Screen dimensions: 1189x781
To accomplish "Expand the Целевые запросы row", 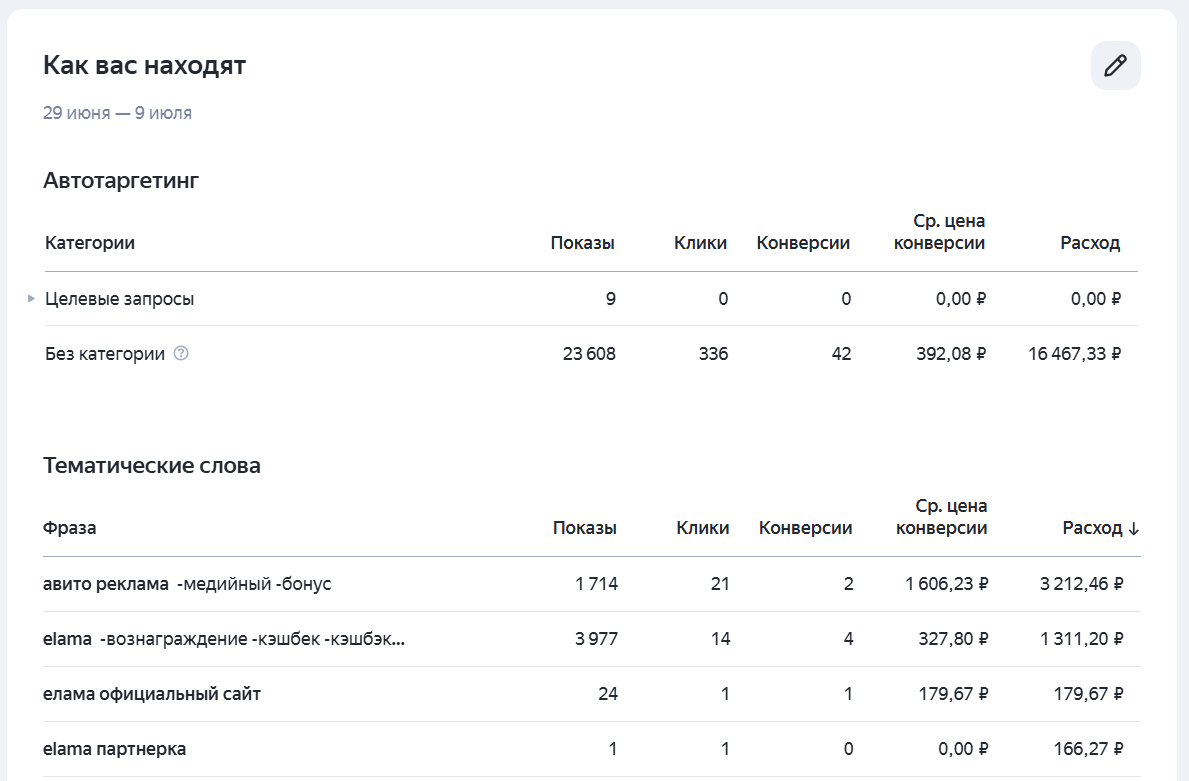I will [31, 299].
